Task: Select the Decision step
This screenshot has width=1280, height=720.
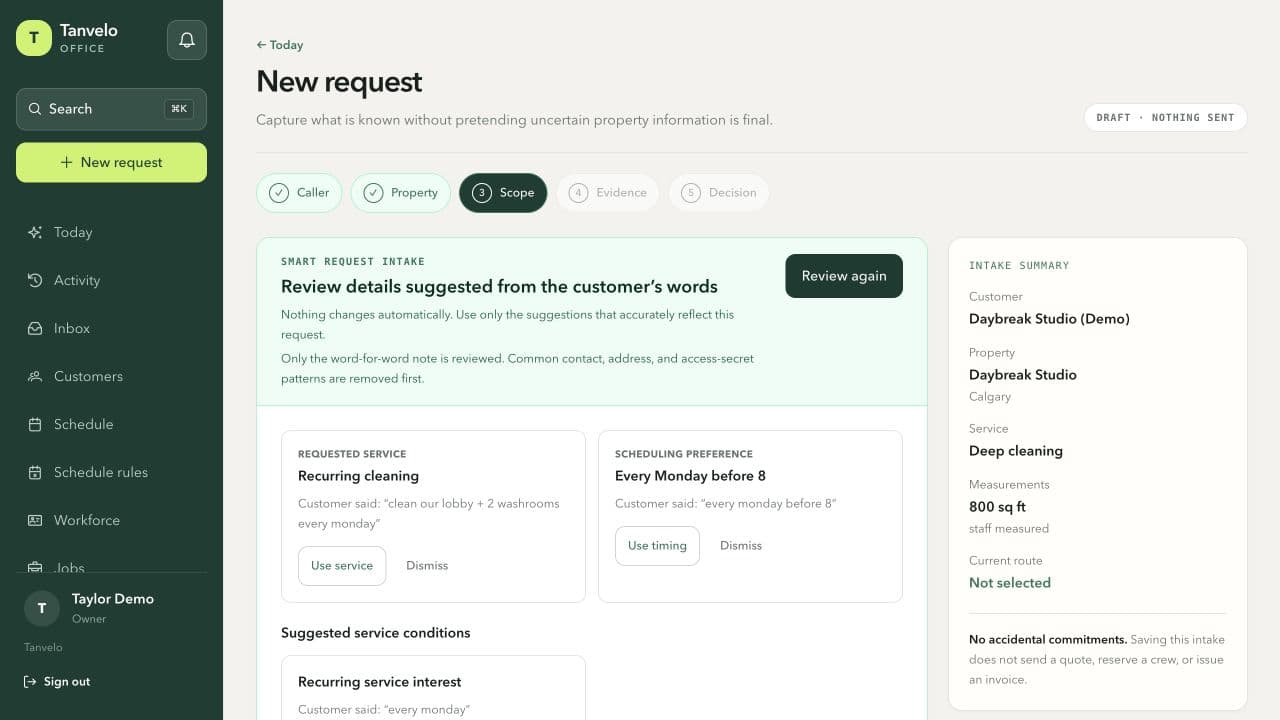Action: click(719, 193)
